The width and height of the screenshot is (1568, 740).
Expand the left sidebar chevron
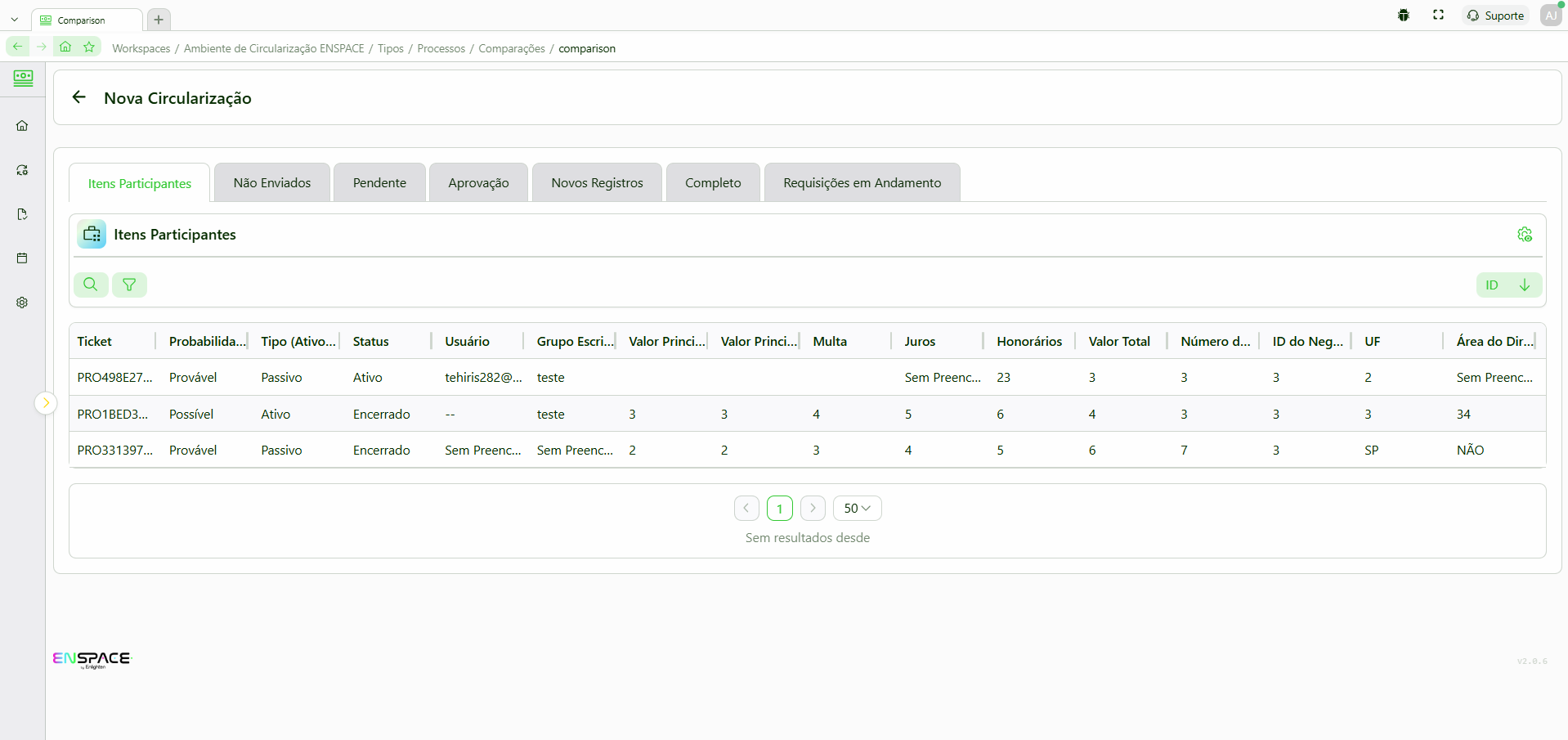point(46,403)
